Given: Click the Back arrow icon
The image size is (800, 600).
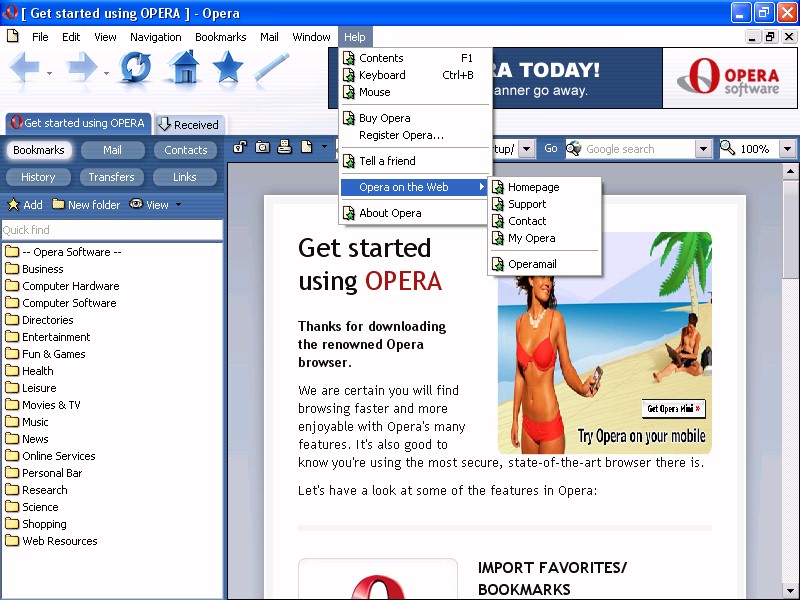Looking at the screenshot, I should pos(25,68).
